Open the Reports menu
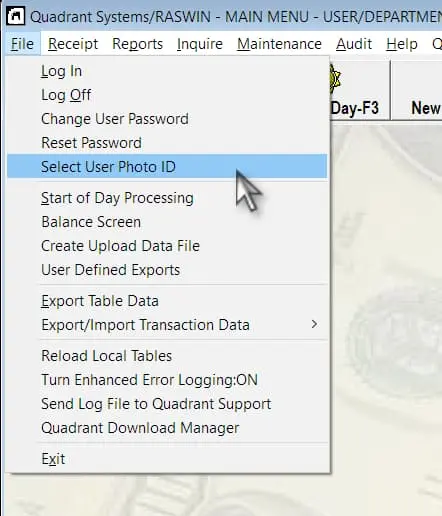442x516 pixels. click(x=137, y=44)
